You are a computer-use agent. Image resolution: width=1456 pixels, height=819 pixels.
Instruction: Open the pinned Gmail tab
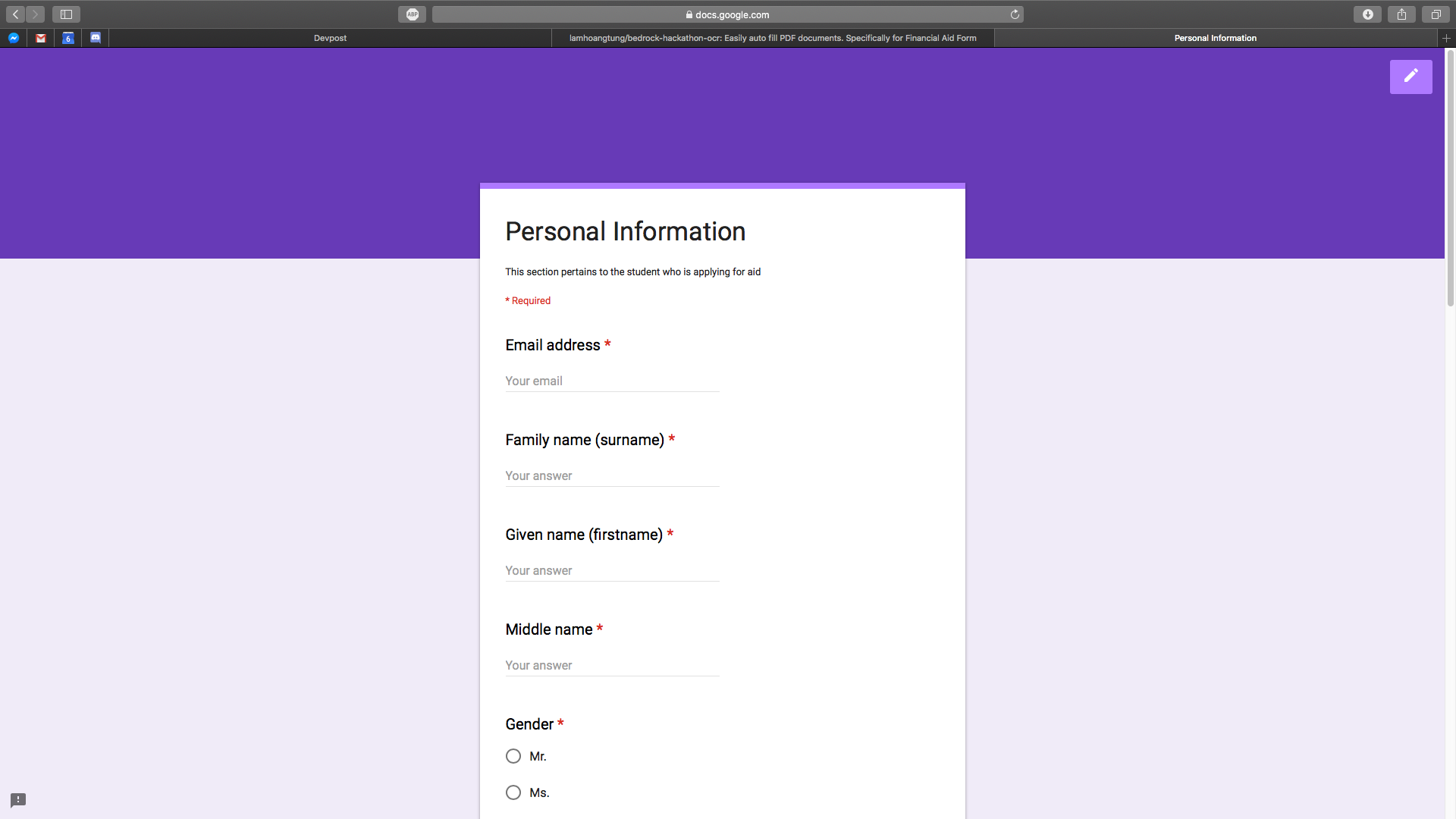click(41, 38)
